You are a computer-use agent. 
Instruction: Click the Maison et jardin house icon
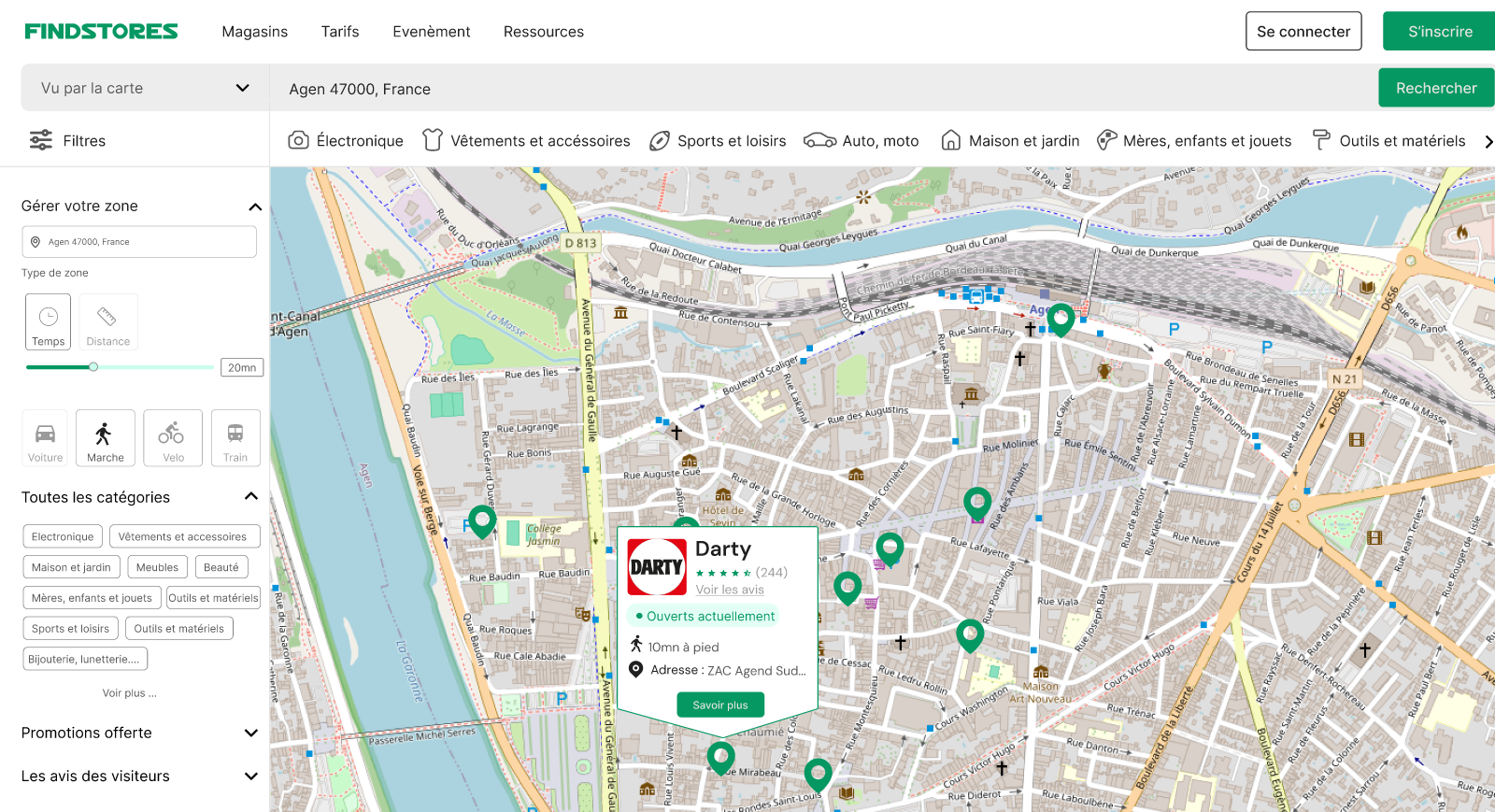point(950,140)
